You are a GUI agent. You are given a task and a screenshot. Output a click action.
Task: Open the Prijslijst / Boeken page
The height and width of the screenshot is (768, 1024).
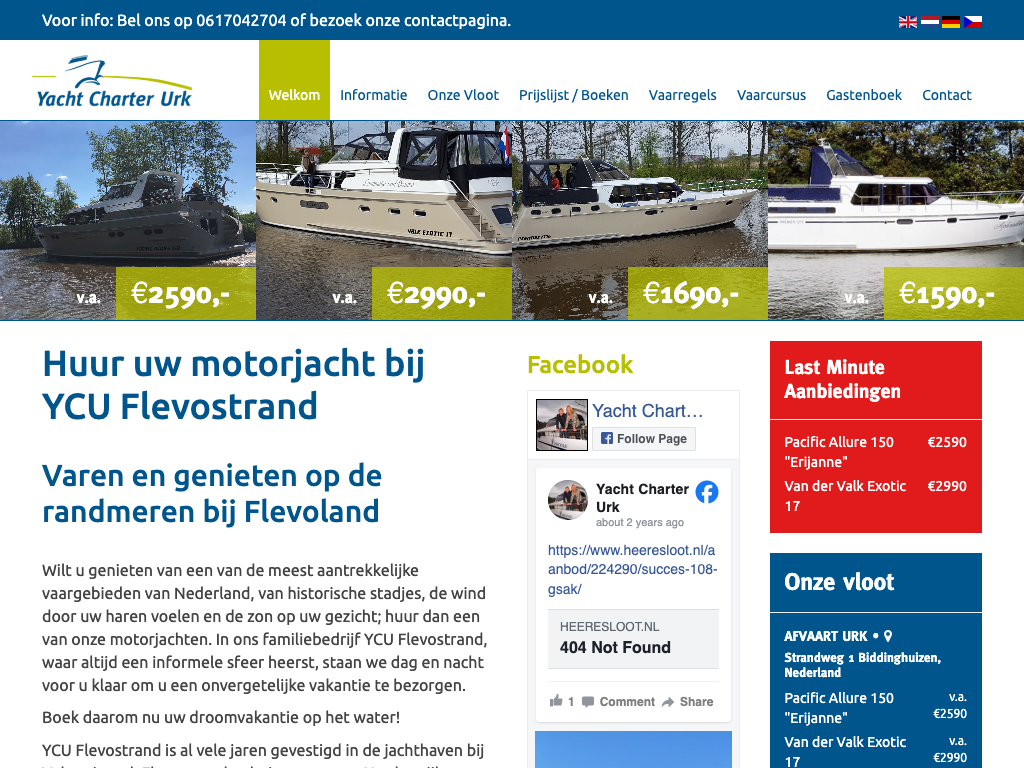(x=573, y=95)
